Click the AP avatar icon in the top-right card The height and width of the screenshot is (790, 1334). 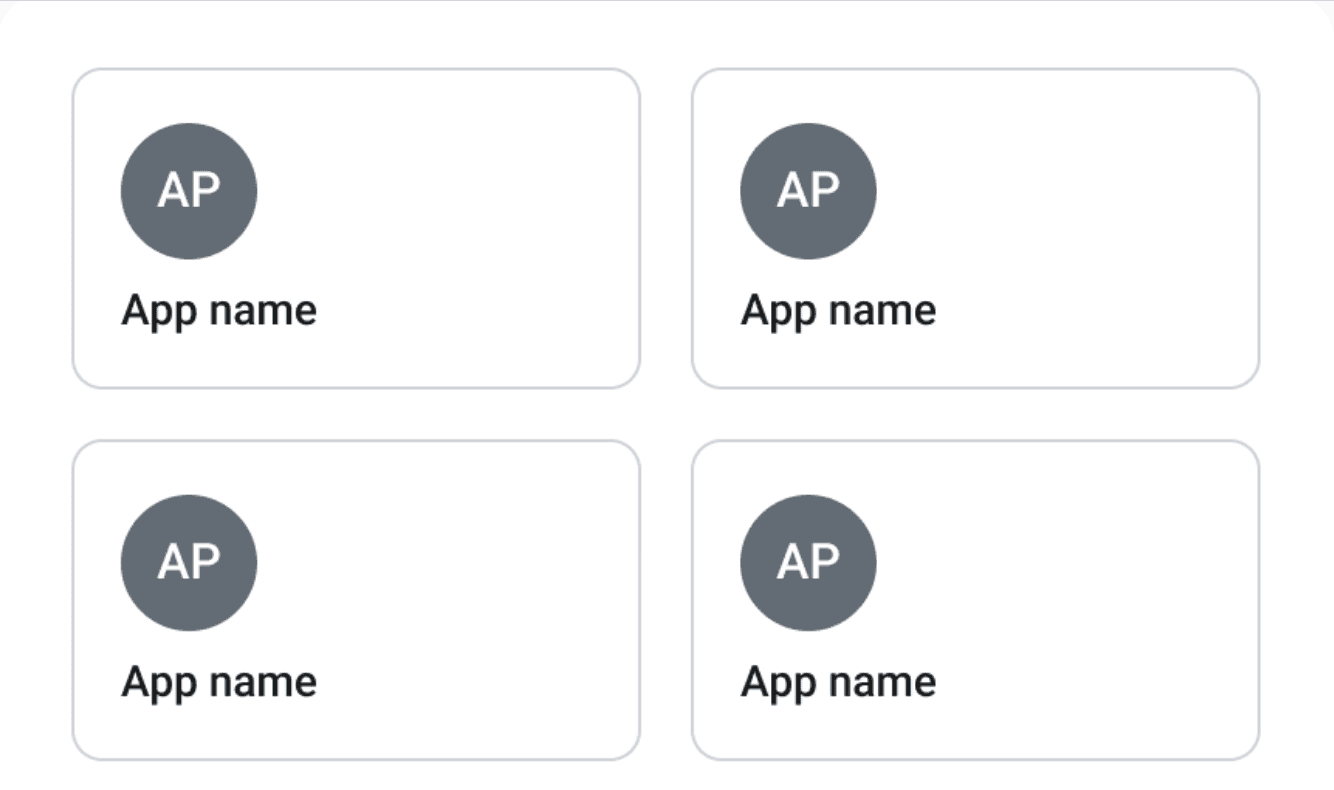[808, 190]
